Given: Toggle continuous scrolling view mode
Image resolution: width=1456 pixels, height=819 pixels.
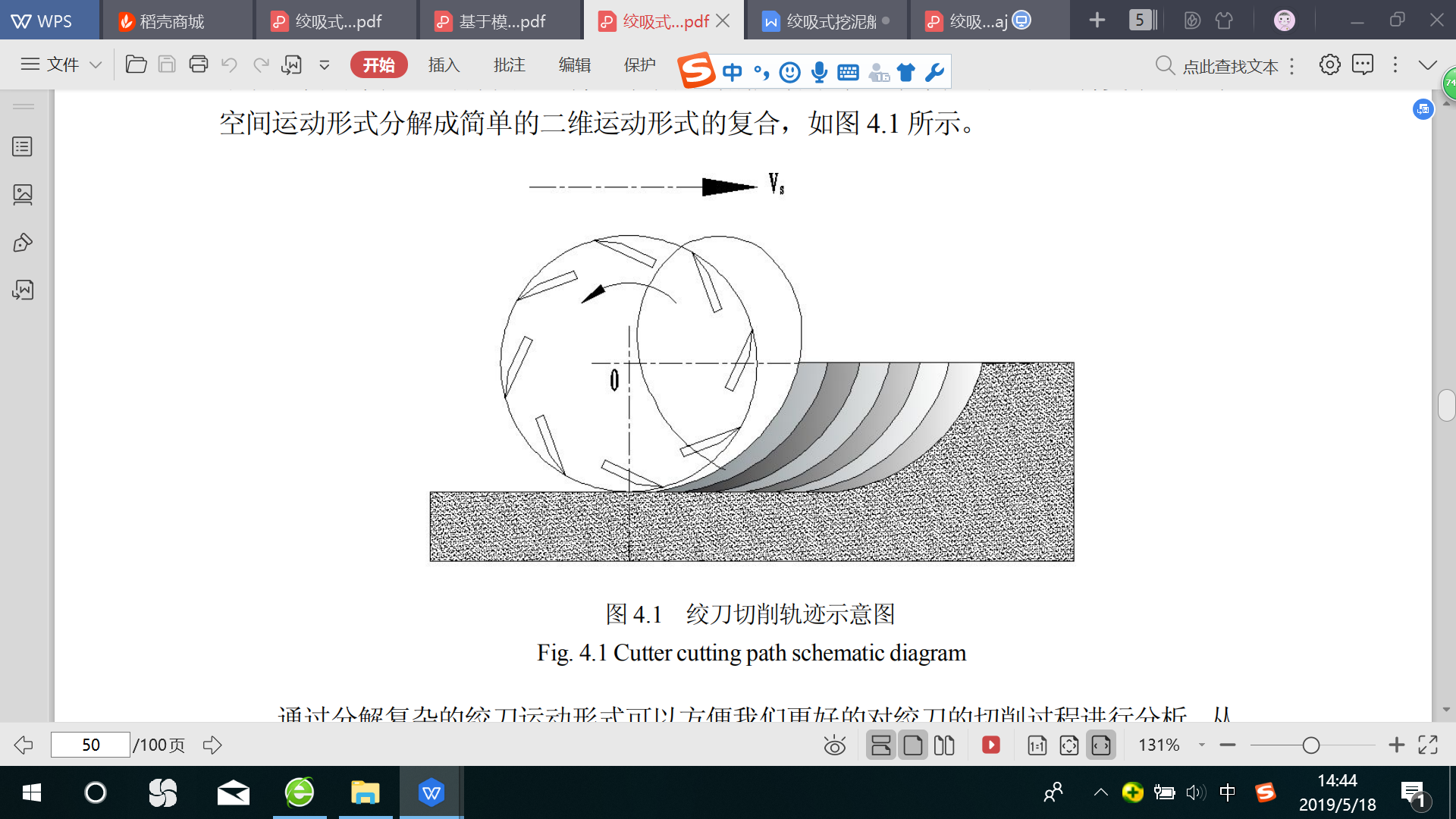Looking at the screenshot, I should 880,745.
